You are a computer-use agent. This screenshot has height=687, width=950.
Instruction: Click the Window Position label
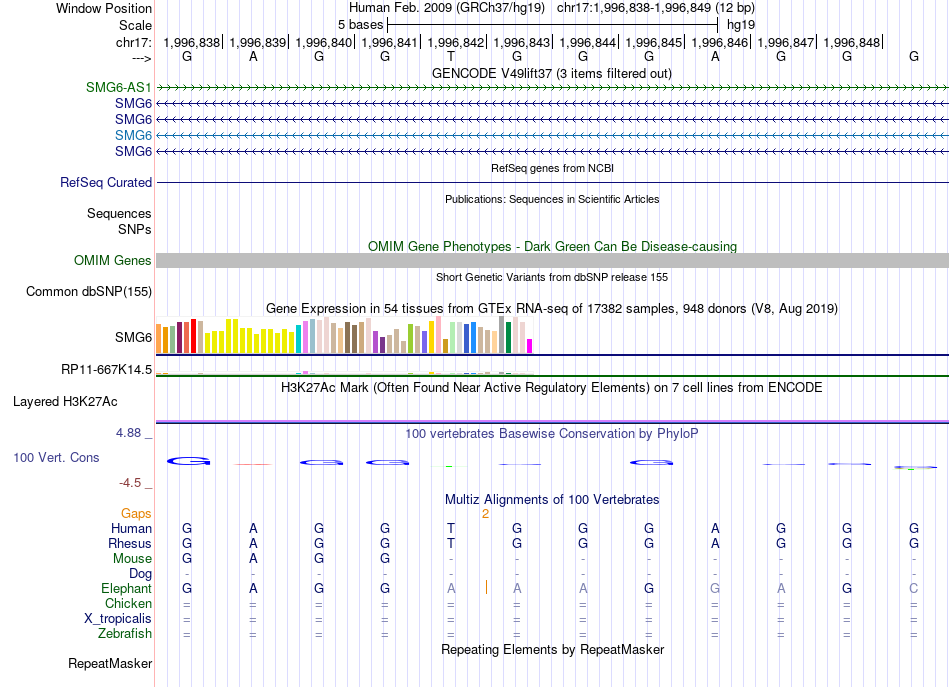click(104, 8)
